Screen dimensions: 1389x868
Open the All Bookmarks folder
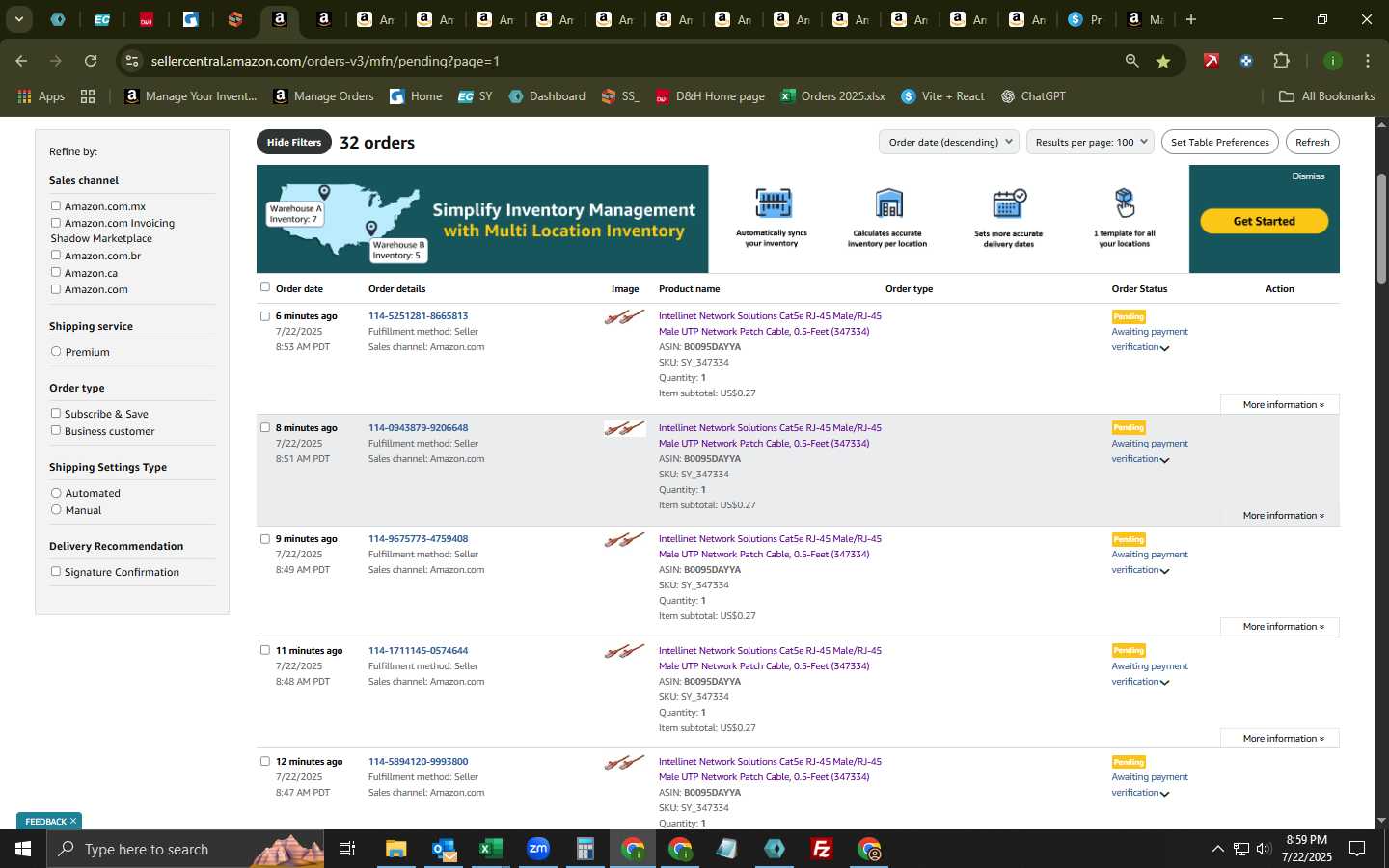[1326, 96]
